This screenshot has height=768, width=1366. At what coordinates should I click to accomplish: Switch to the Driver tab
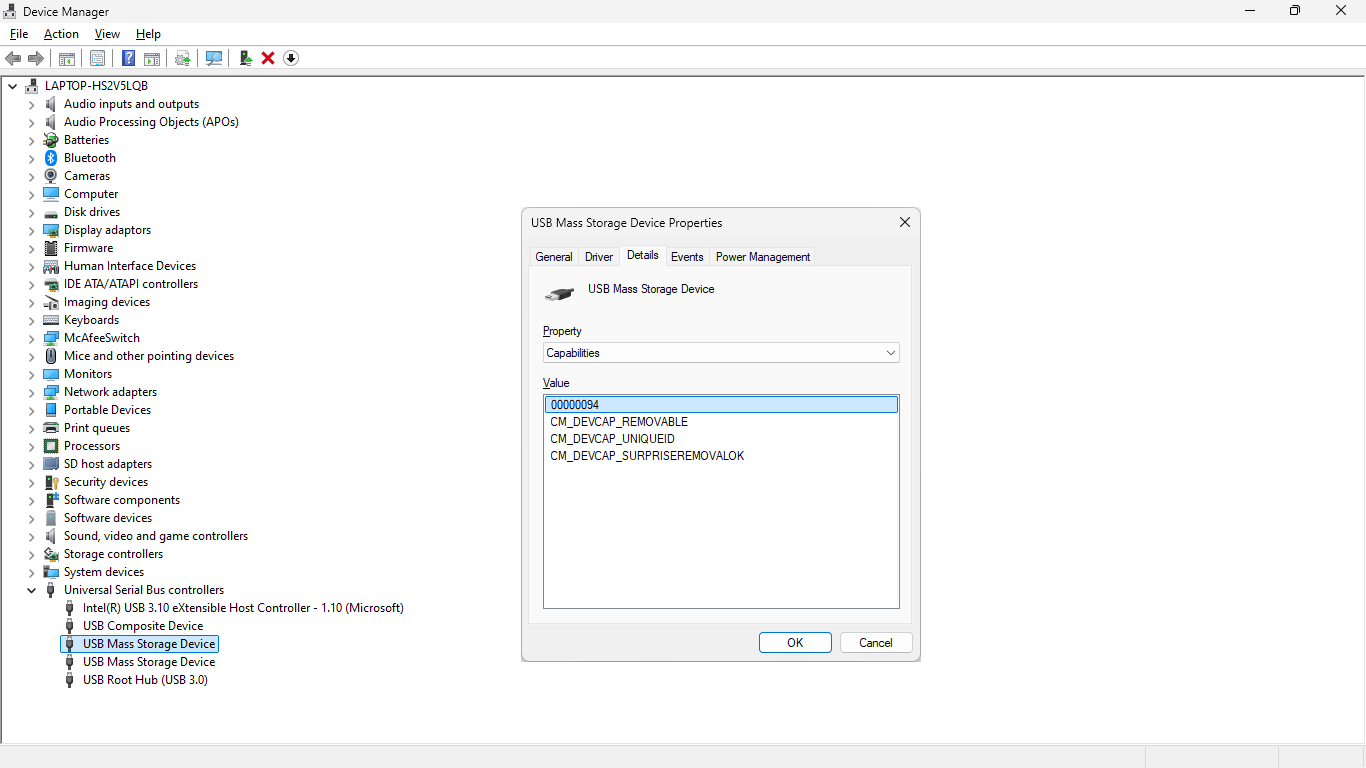(x=599, y=257)
